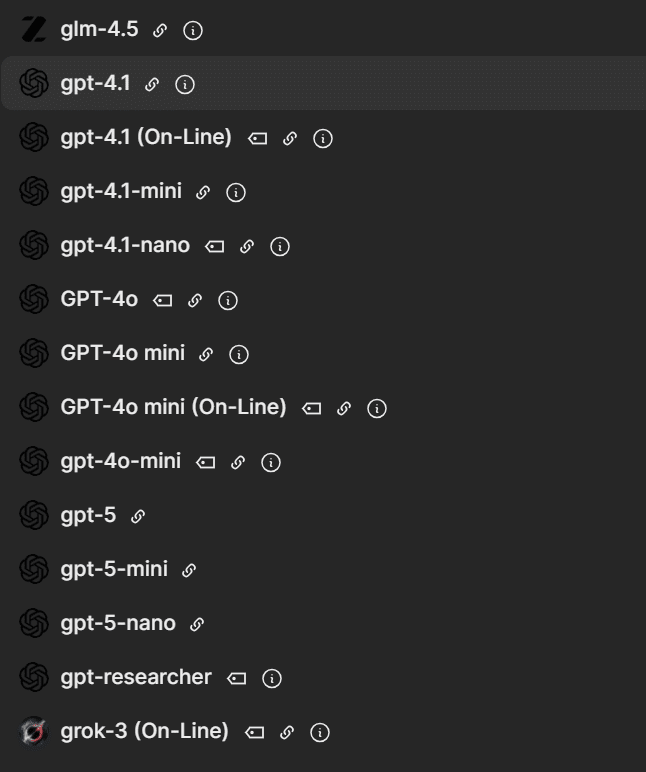Viewport: 646px width, 772px height.
Task: Click the link icon next to gpt-4o-mini
Action: [x=238, y=462]
